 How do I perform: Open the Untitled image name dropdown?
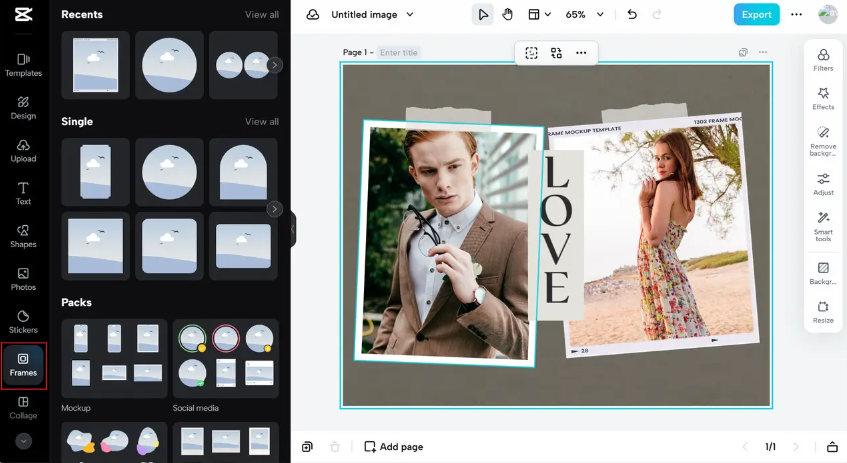click(373, 15)
